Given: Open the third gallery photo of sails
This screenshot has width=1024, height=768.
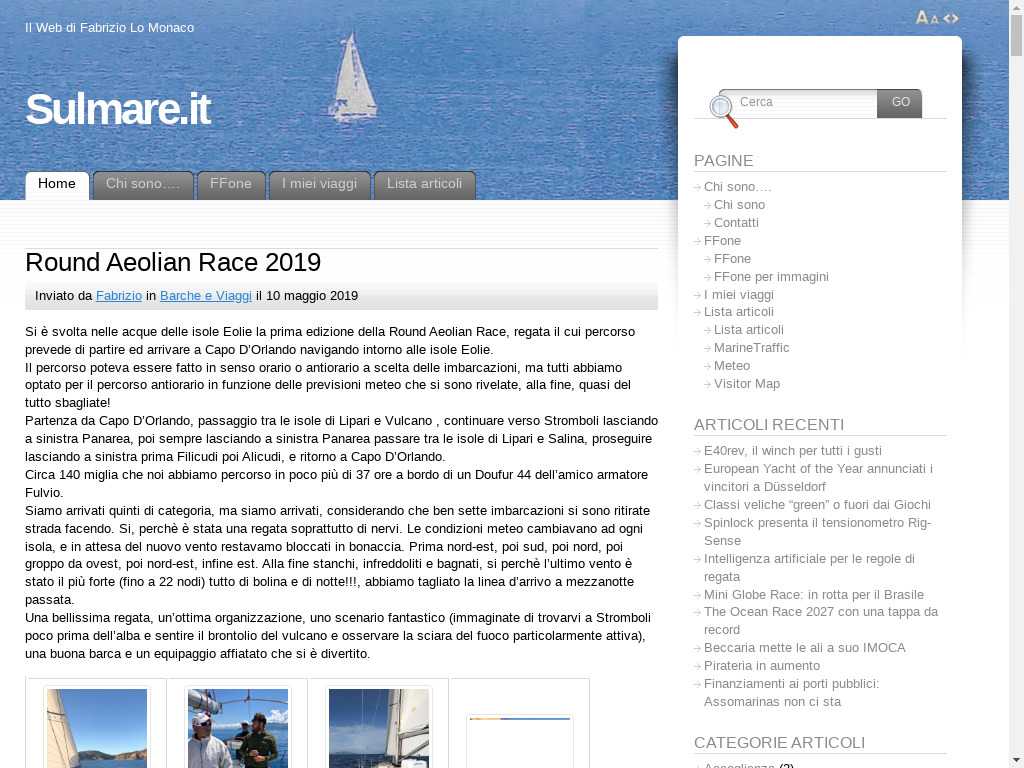Looking at the screenshot, I should coord(379,727).
